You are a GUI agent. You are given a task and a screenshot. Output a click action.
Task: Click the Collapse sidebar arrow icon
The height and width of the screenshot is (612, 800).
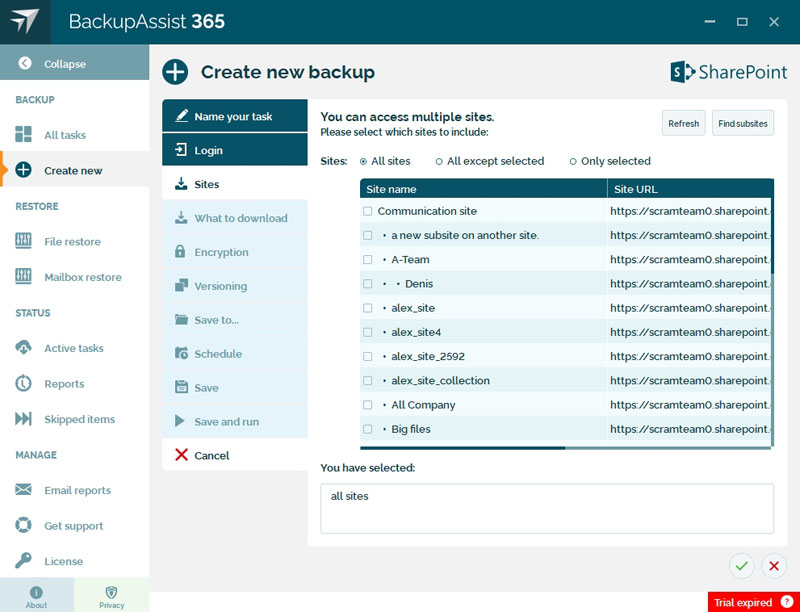click(24, 63)
